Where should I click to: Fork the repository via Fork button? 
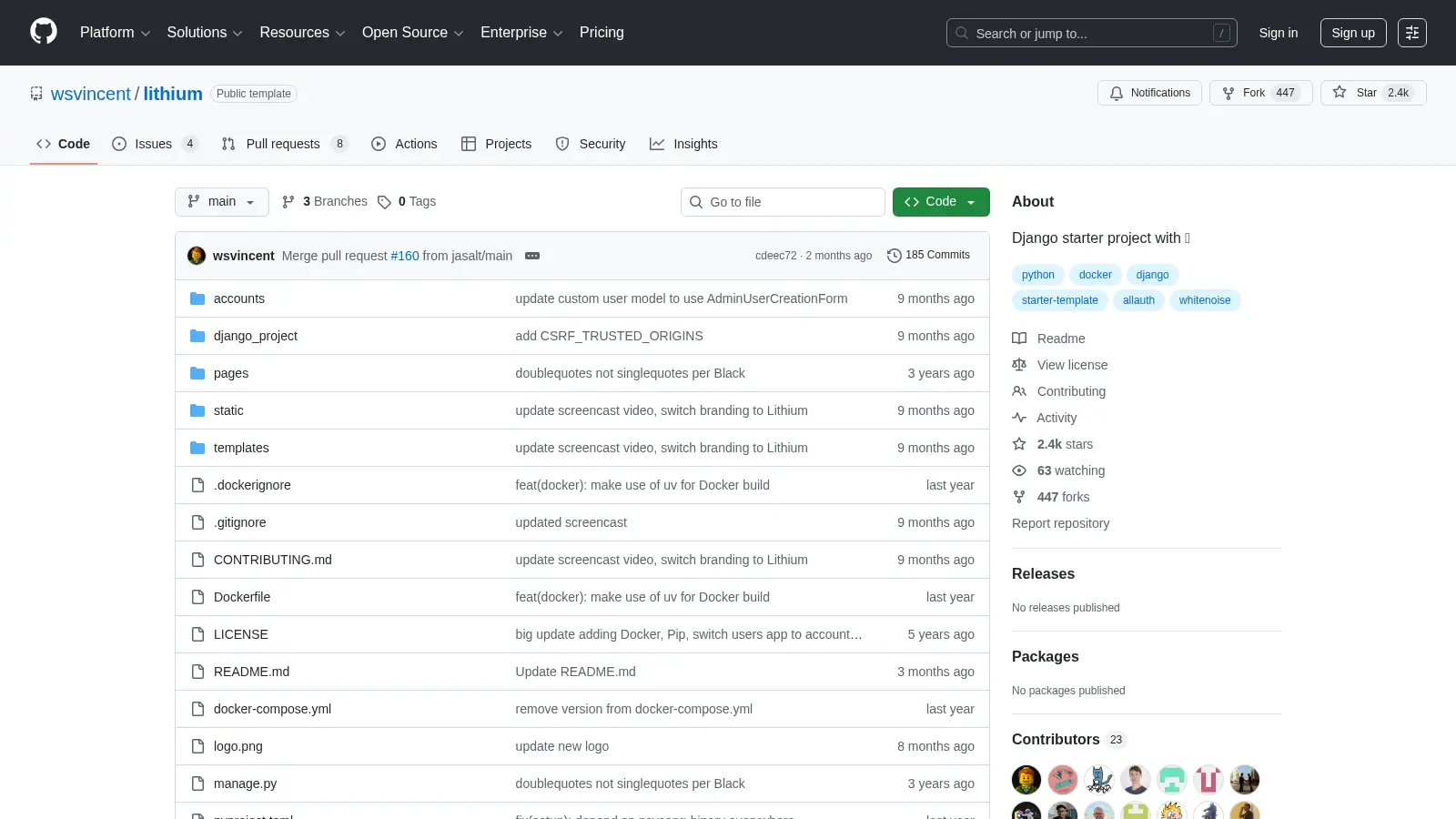[1260, 93]
